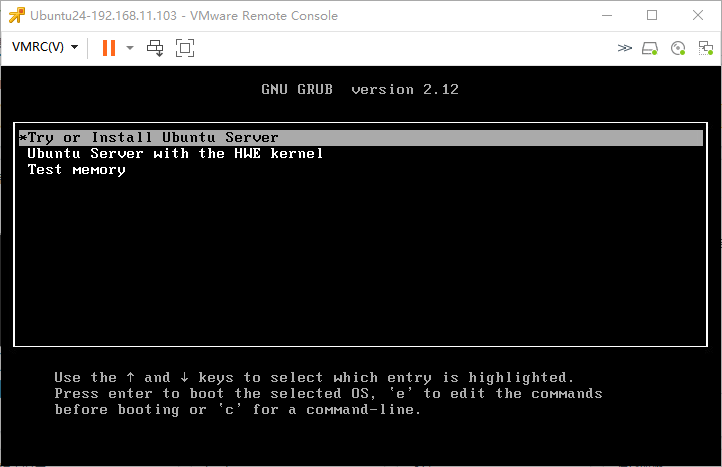Screen dimensions: 722x467
Task: Open the CD/DVD drive device icon
Action: tap(678, 48)
